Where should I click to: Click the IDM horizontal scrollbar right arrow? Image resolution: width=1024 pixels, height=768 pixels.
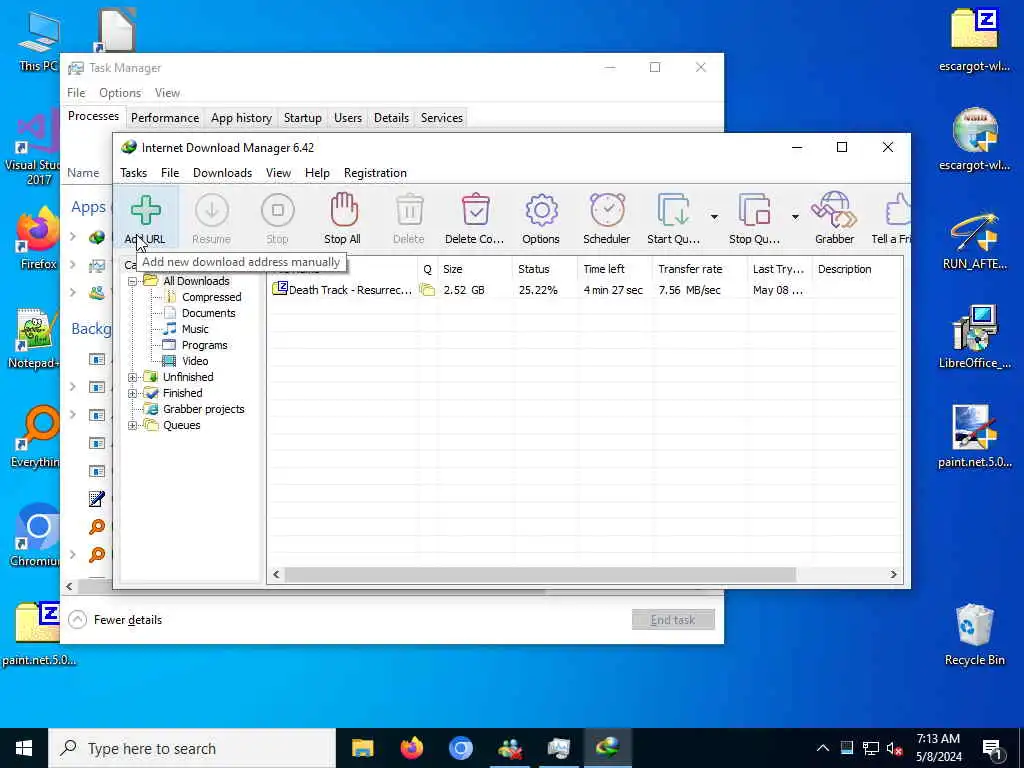(x=893, y=575)
